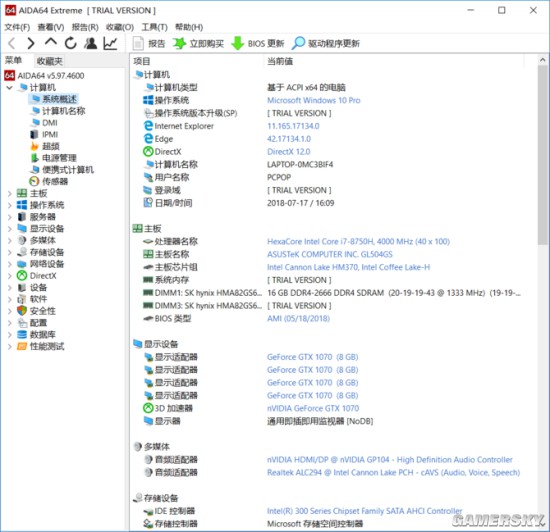The image size is (550, 532).
Task: Open the Microsoft Windows 10 Pro link
Action: coord(314,100)
